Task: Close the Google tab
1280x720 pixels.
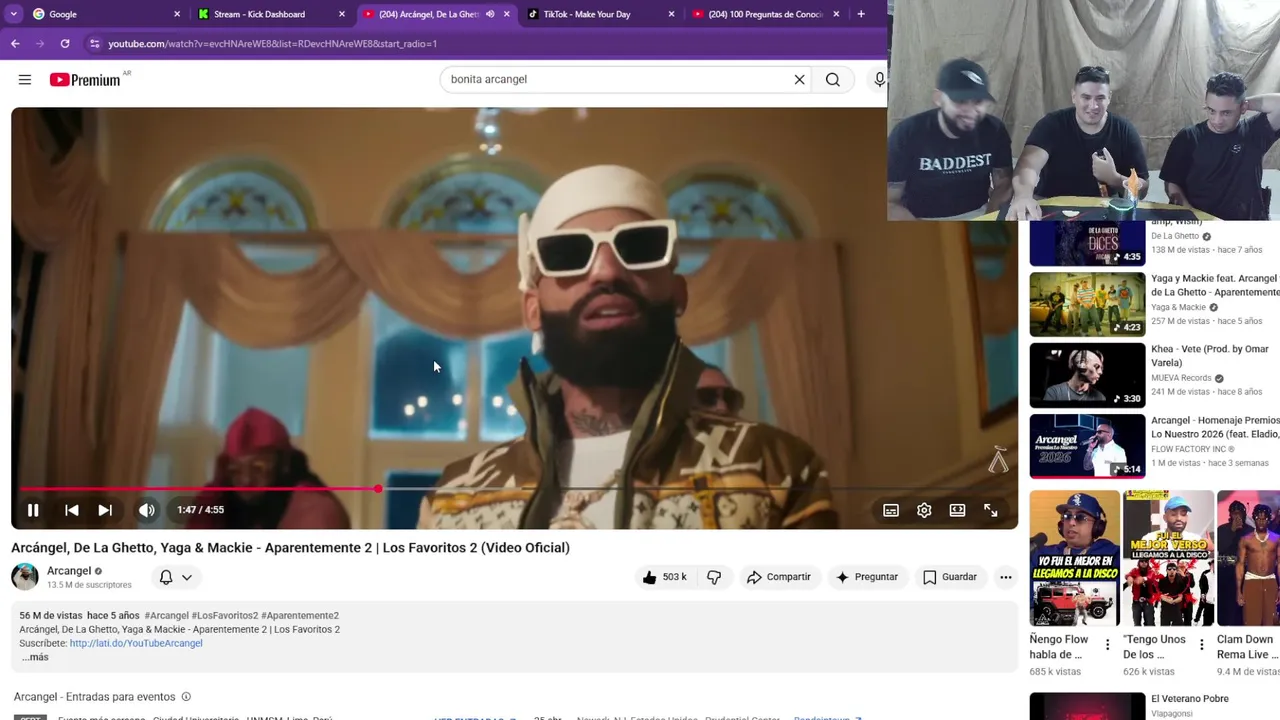Action: pos(177,14)
